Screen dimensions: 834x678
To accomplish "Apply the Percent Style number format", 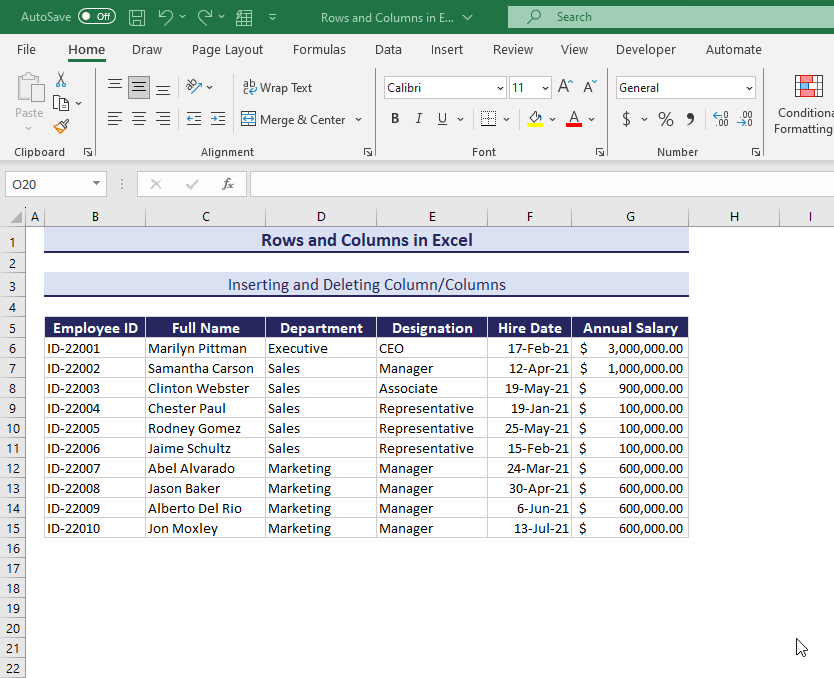I will [665, 118].
